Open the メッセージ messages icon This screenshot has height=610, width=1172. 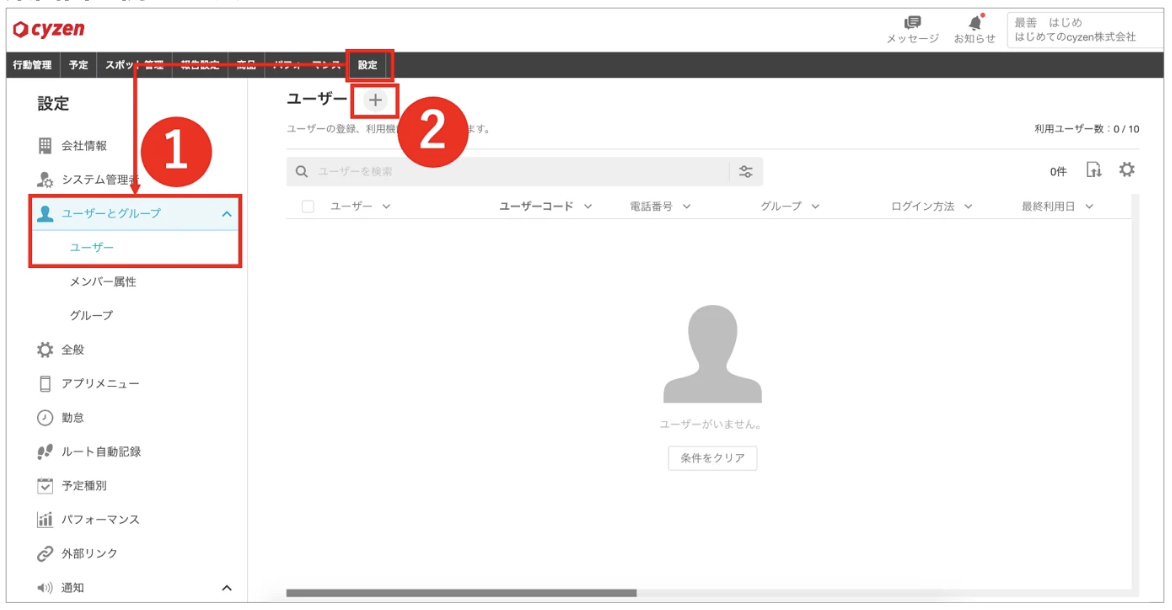pos(912,23)
